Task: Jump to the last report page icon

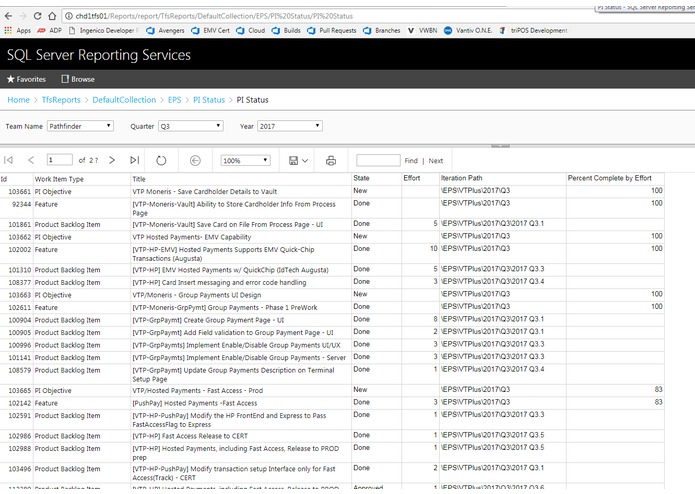Action: click(135, 160)
